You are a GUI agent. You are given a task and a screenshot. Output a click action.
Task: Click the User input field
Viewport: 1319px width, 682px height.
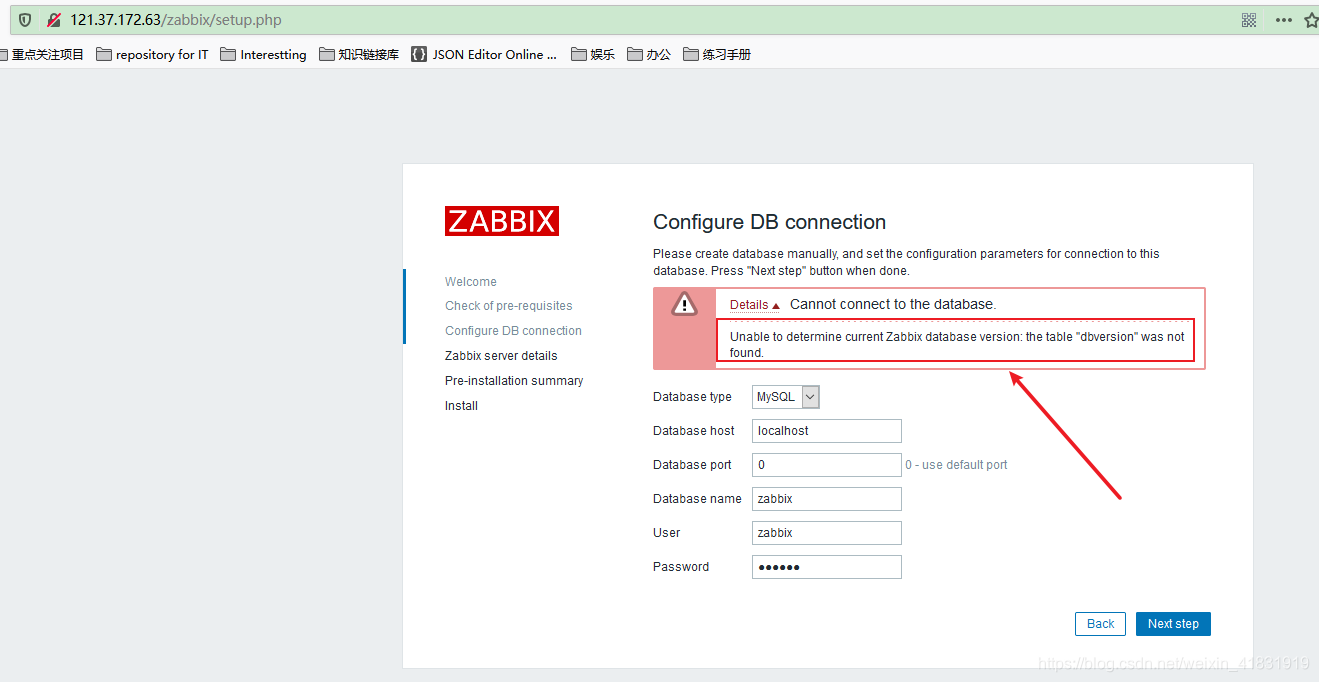[x=827, y=533]
